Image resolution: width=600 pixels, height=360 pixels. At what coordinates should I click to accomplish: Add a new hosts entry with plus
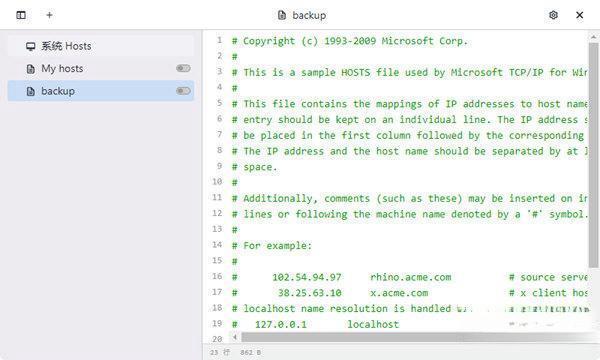pos(49,15)
